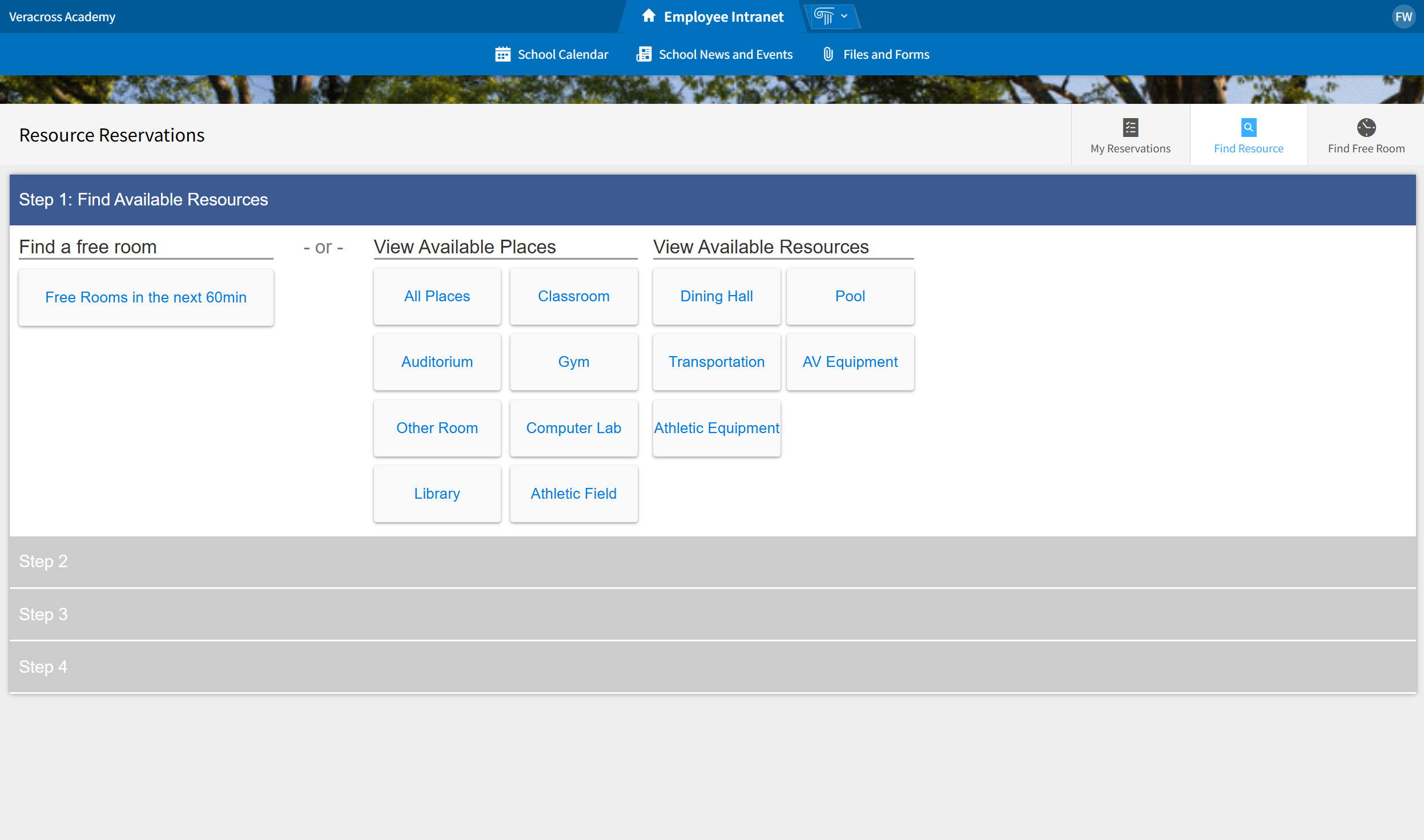The image size is (1424, 840).
Task: Click the home icon beside Employee Intranet
Action: [x=649, y=16]
